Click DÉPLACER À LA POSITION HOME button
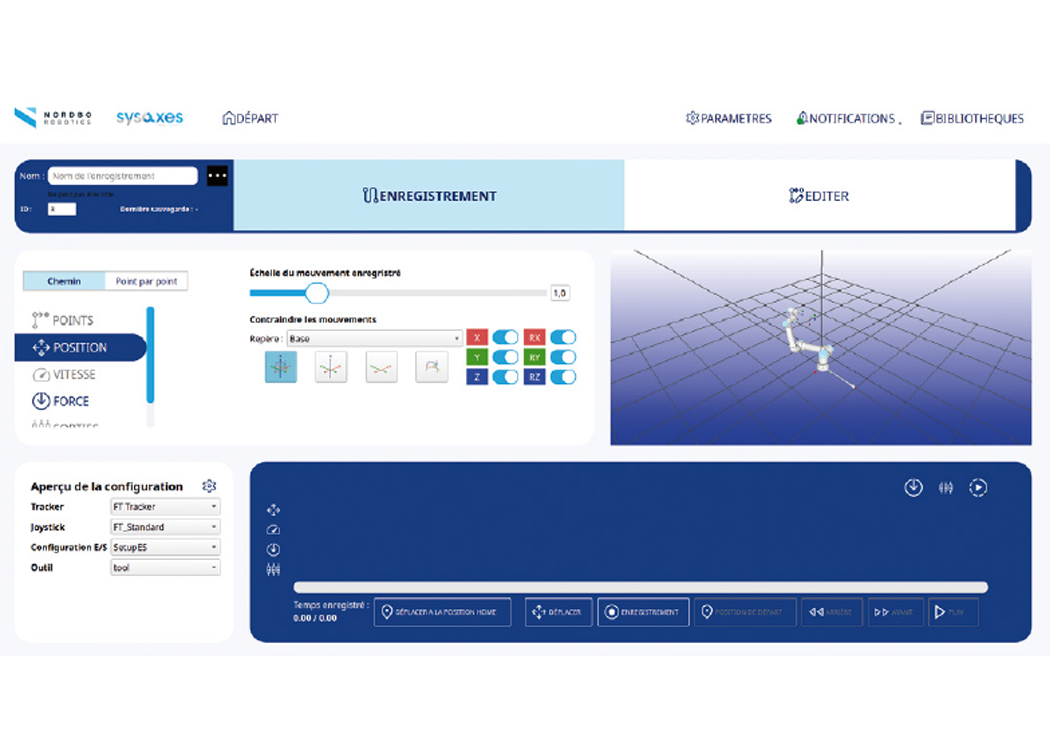Screen dimensions: 1050x750 click(442, 612)
